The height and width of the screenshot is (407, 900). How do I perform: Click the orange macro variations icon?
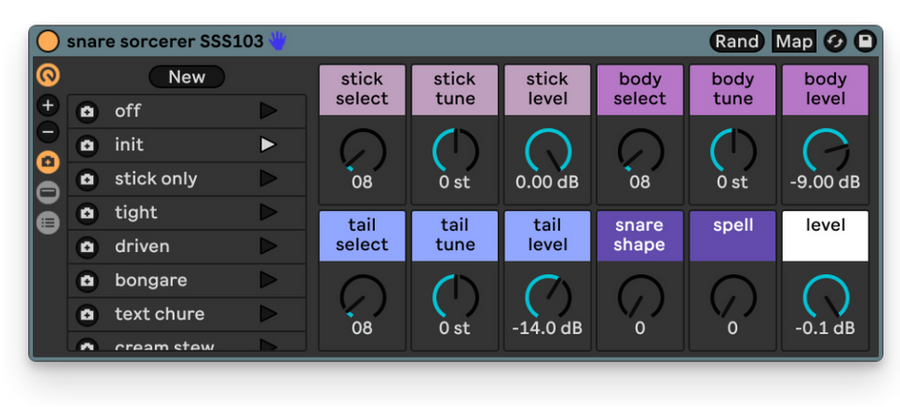pyautogui.click(x=48, y=75)
